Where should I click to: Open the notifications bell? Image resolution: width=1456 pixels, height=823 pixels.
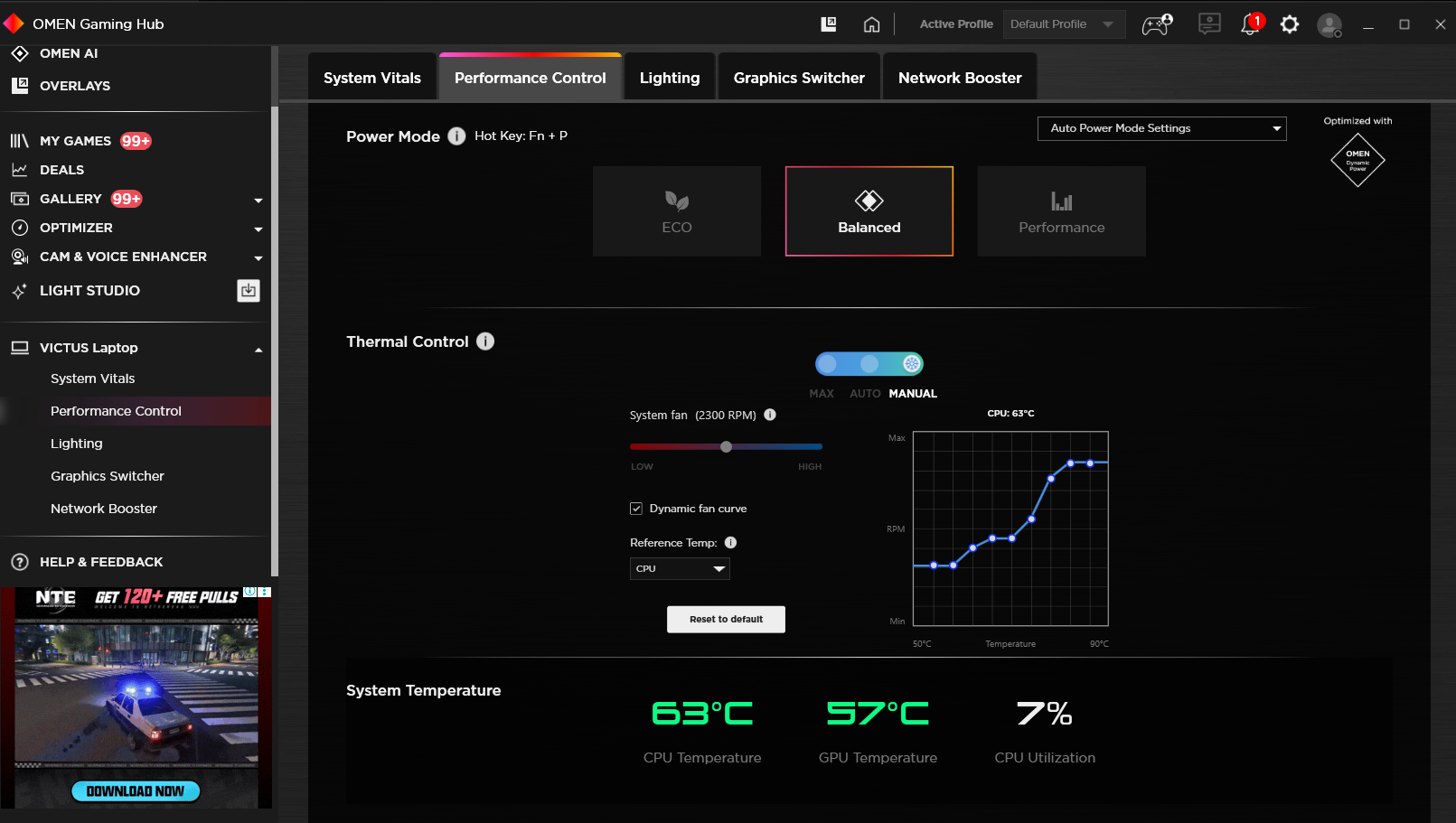tap(1251, 24)
